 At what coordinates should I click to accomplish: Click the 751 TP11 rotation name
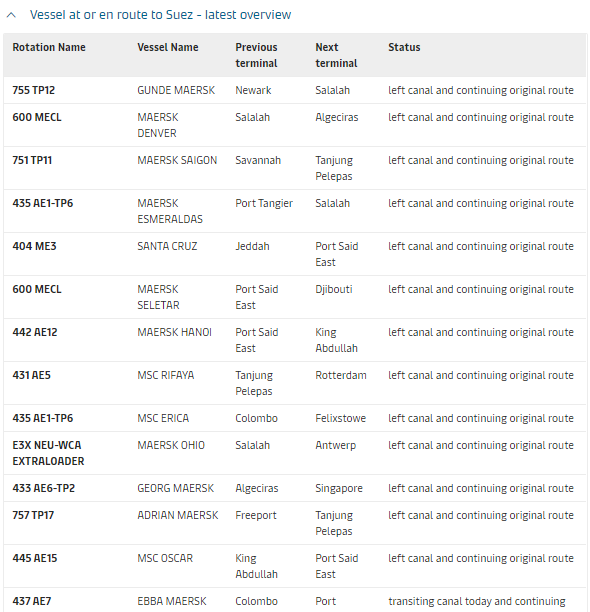pos(32,160)
